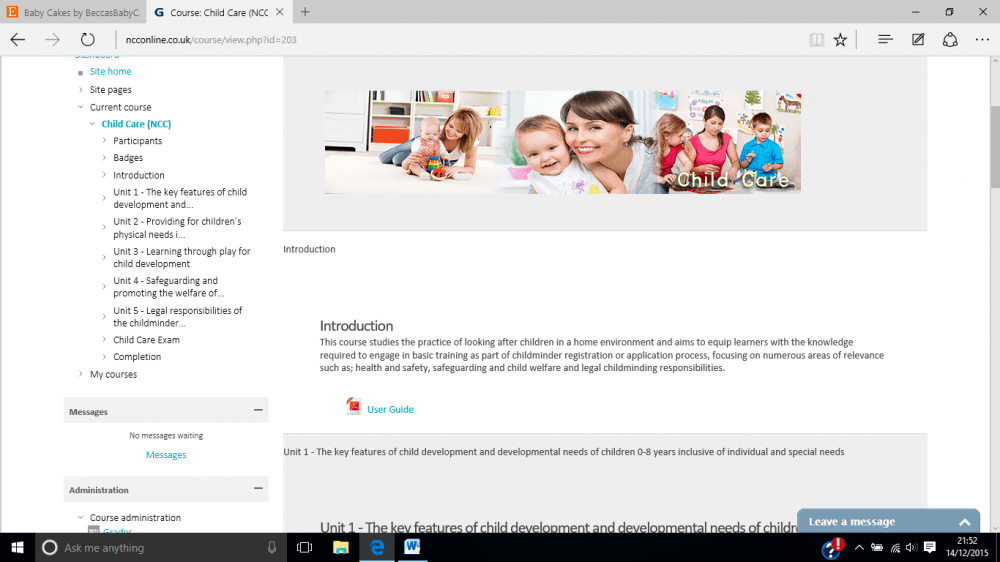
Task: Click the Word icon in taskbar
Action: pos(412,547)
